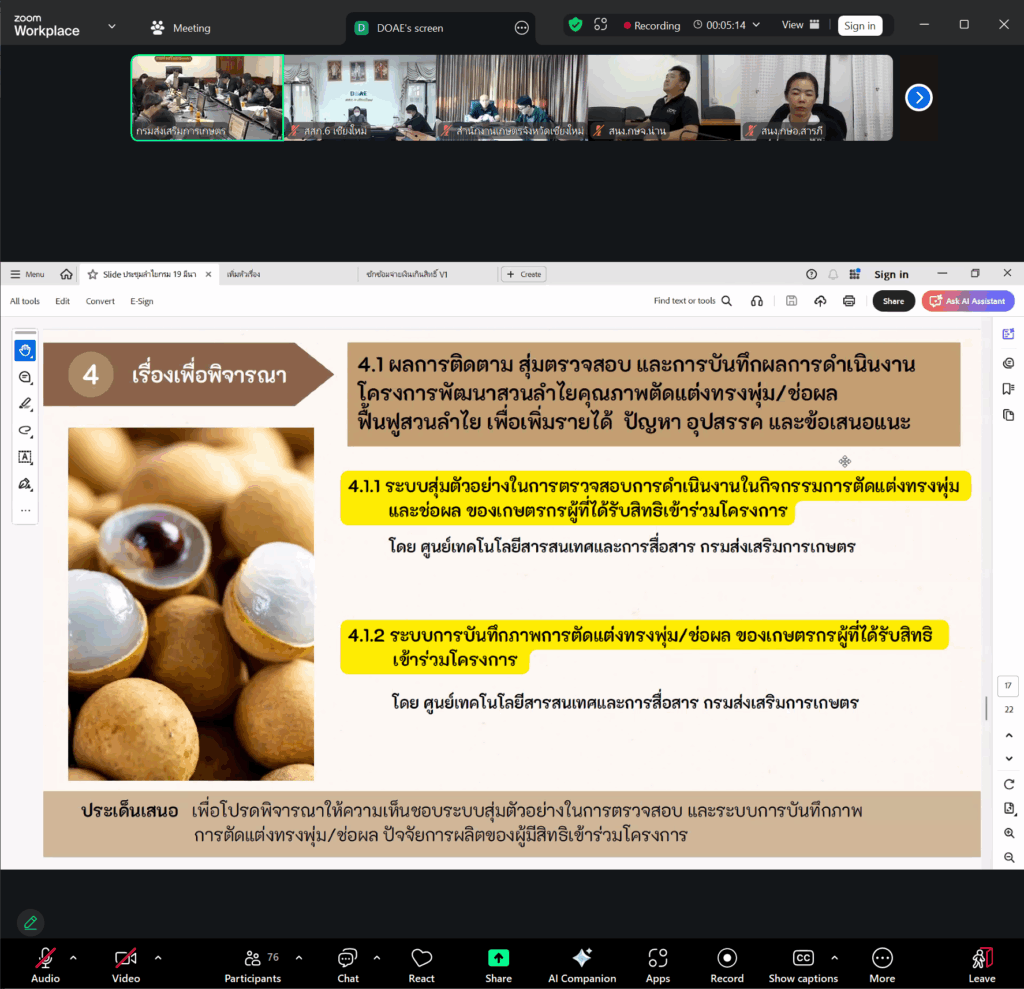Open the View layout dropdown
Image resolution: width=1024 pixels, height=989 pixels.
coord(799,25)
